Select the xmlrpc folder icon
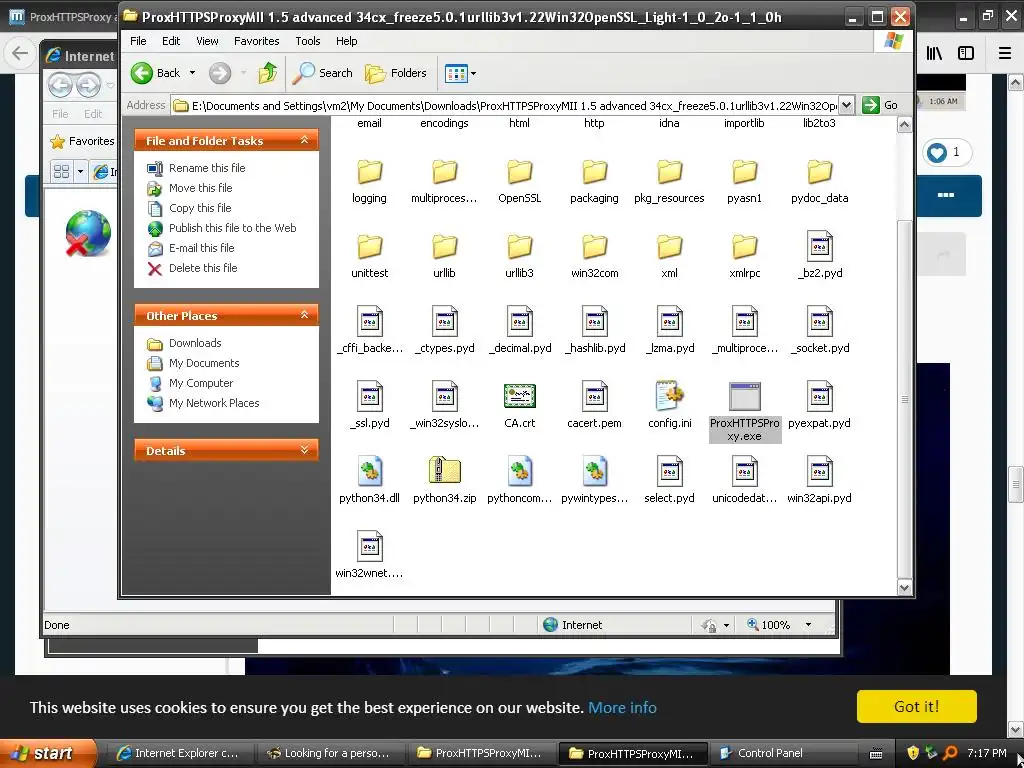This screenshot has width=1024, height=768. 744,247
